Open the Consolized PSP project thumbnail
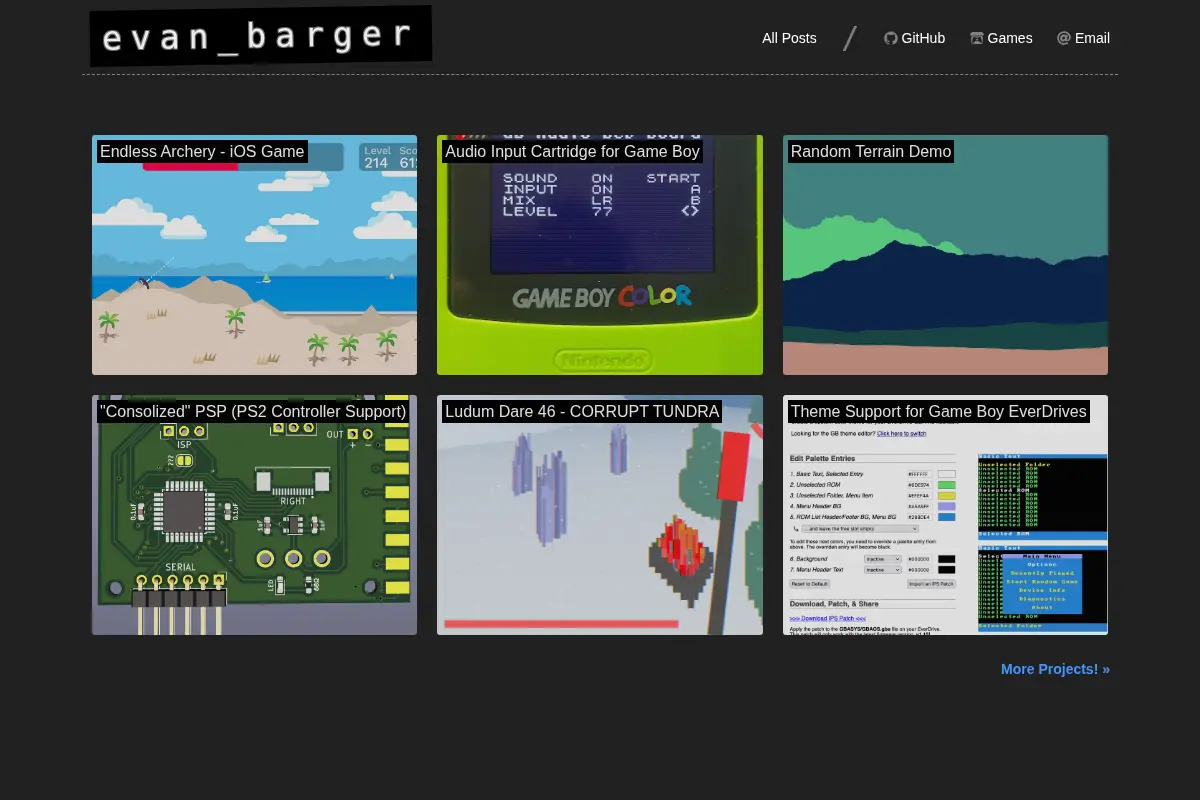The image size is (1200, 800). (x=254, y=515)
